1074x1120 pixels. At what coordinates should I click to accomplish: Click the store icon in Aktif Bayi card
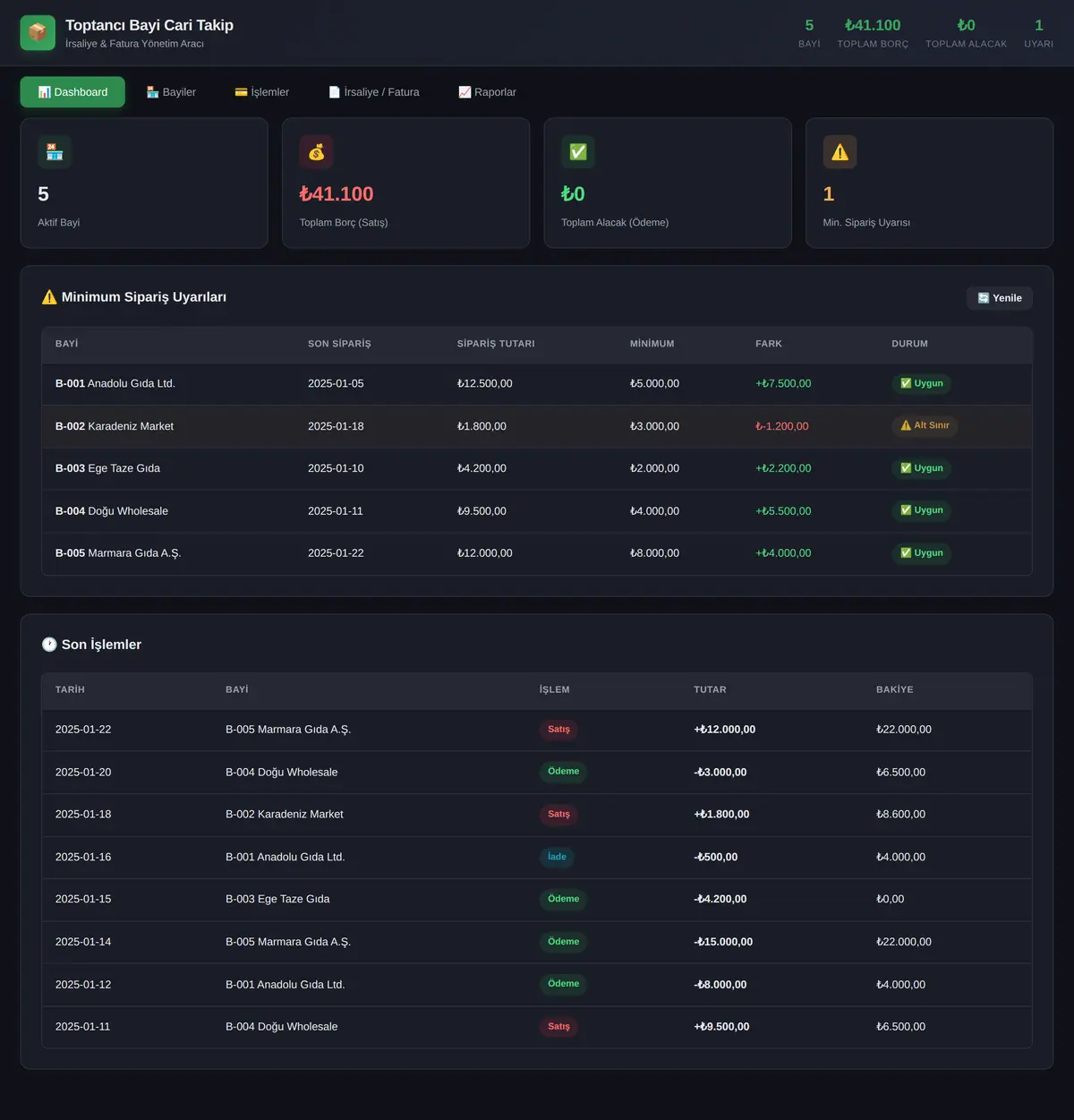pos(55,152)
